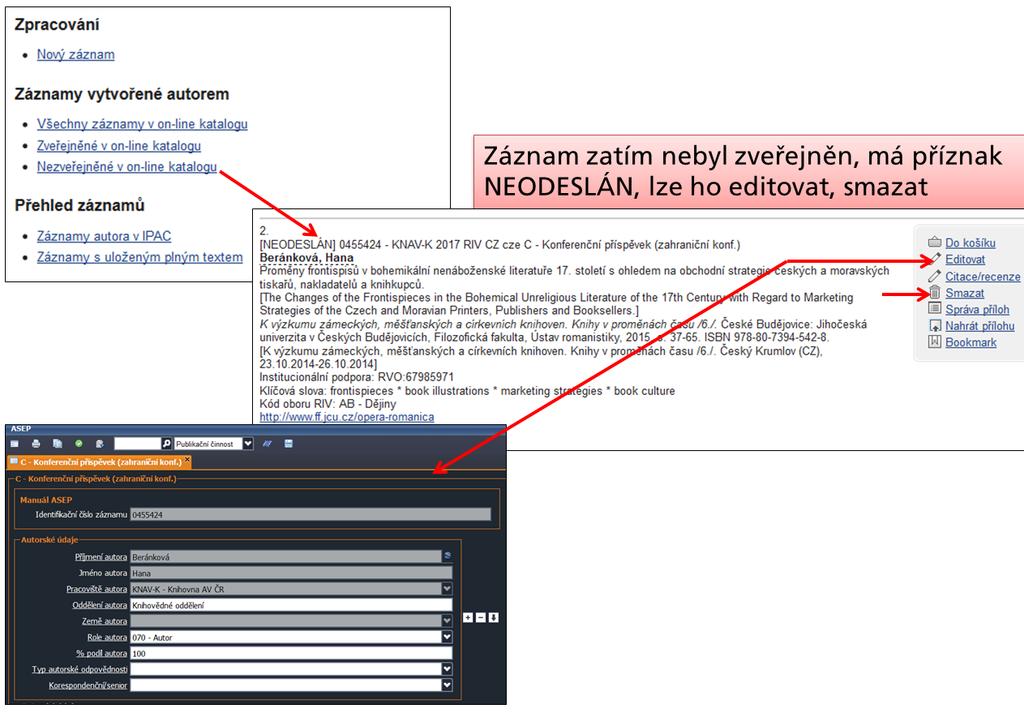Click the Oddělení autora input field
Viewport: 1024px width, 713px height.
(291, 605)
